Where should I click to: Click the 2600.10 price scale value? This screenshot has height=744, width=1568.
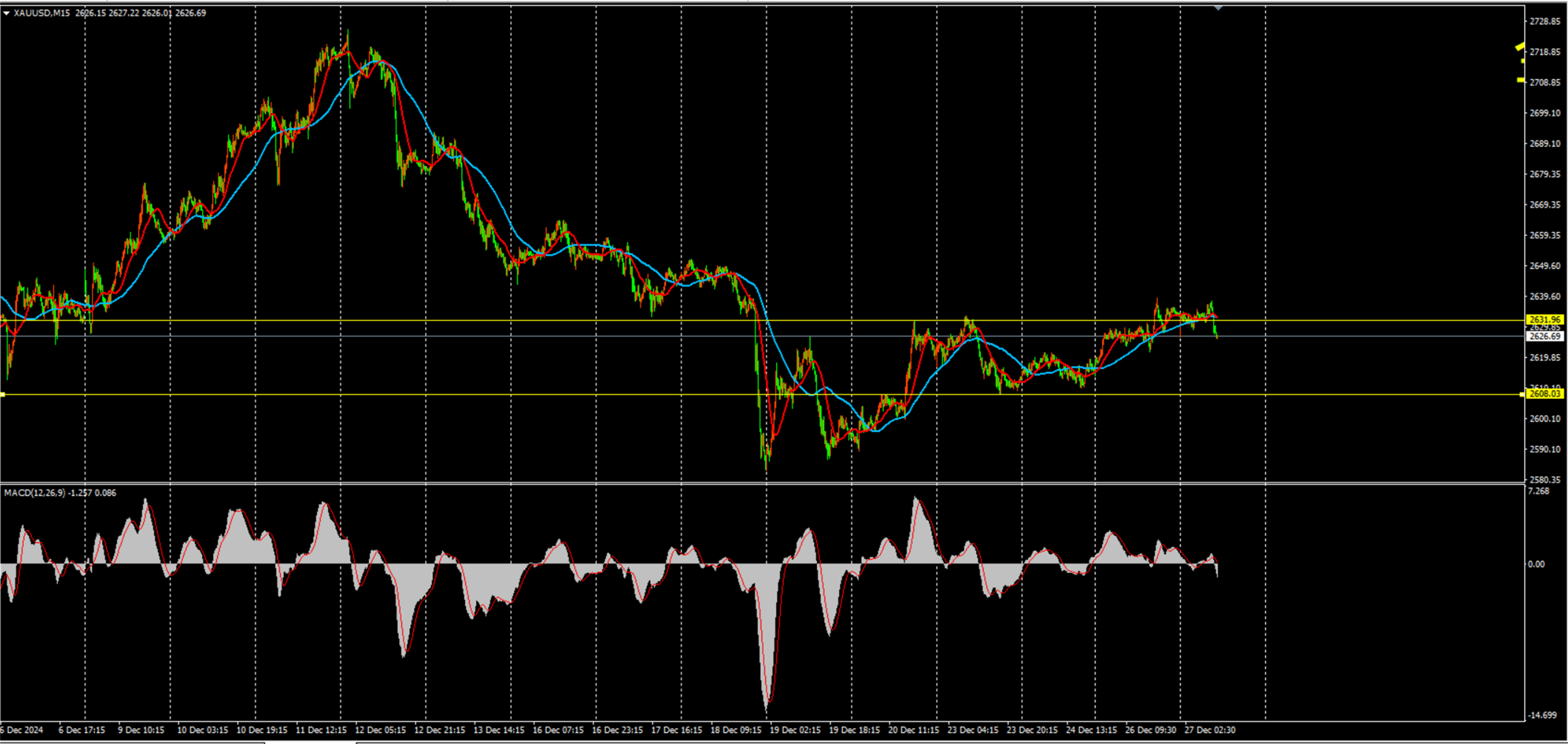1545,418
